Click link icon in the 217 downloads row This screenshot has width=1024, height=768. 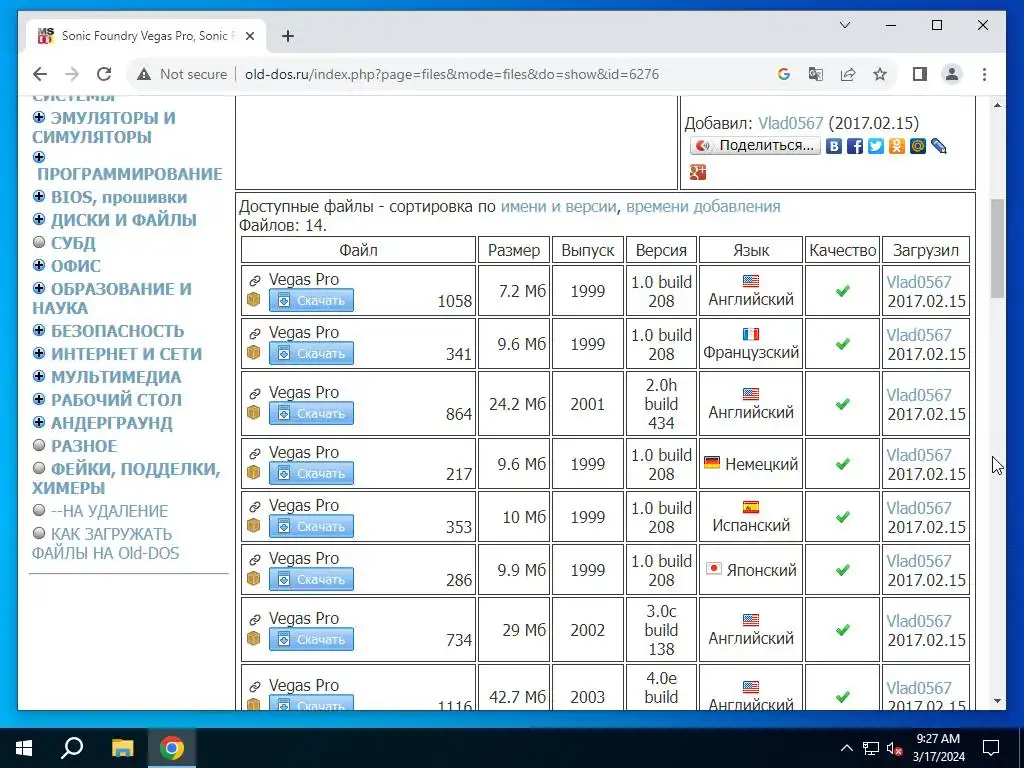[255, 453]
